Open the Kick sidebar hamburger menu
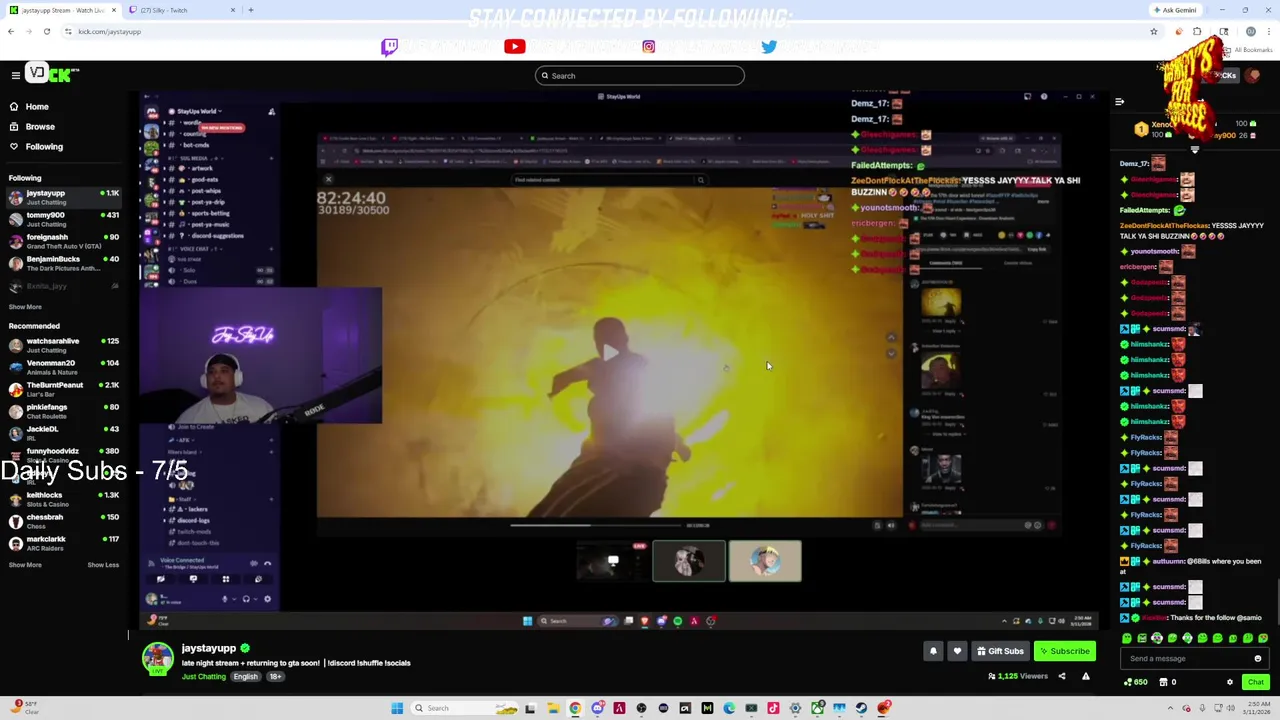Screen dimensions: 1280x720 click(x=16, y=75)
